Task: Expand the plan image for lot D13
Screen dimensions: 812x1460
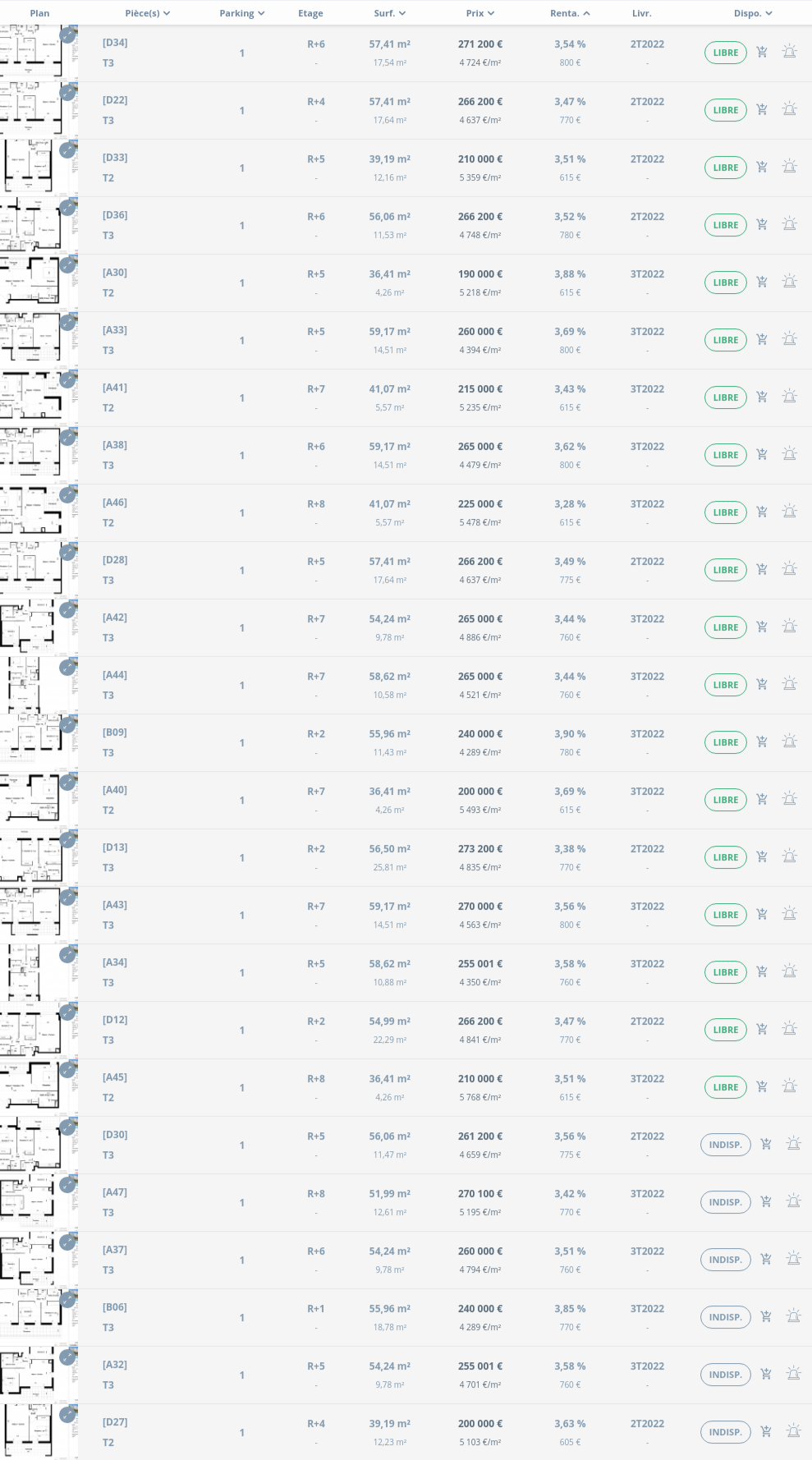Action: coord(67,840)
